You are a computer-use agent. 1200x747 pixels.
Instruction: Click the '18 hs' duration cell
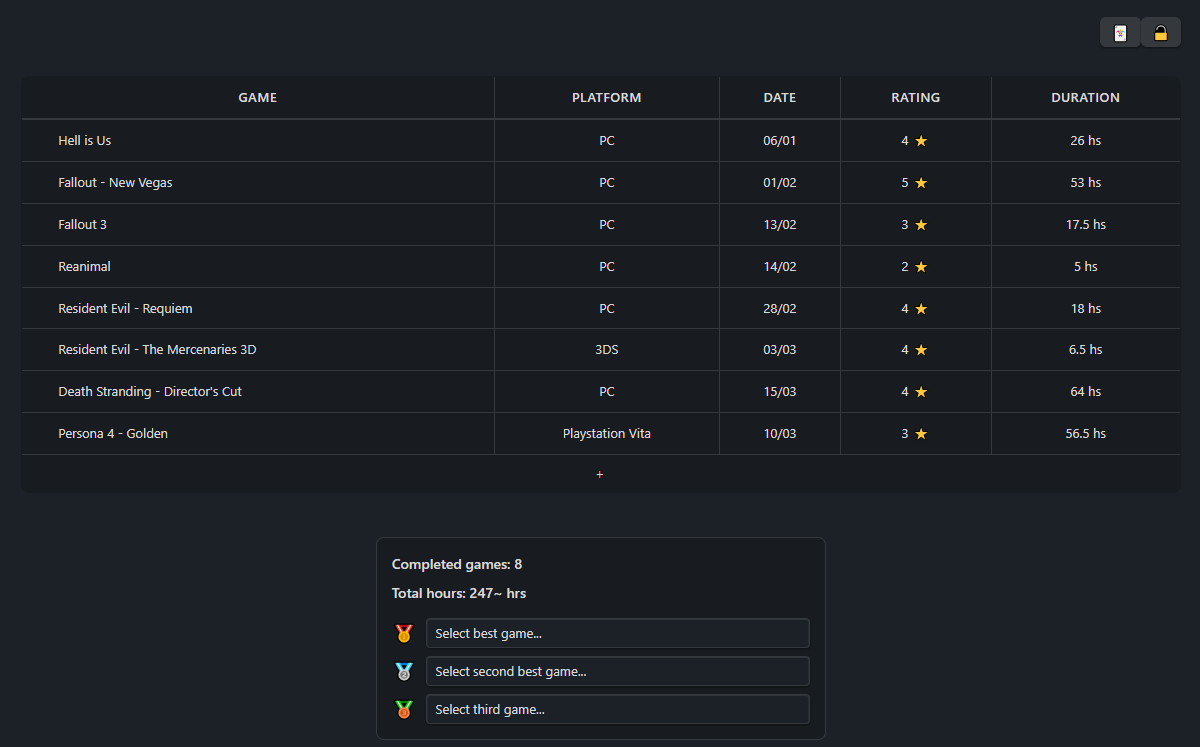(x=1086, y=309)
